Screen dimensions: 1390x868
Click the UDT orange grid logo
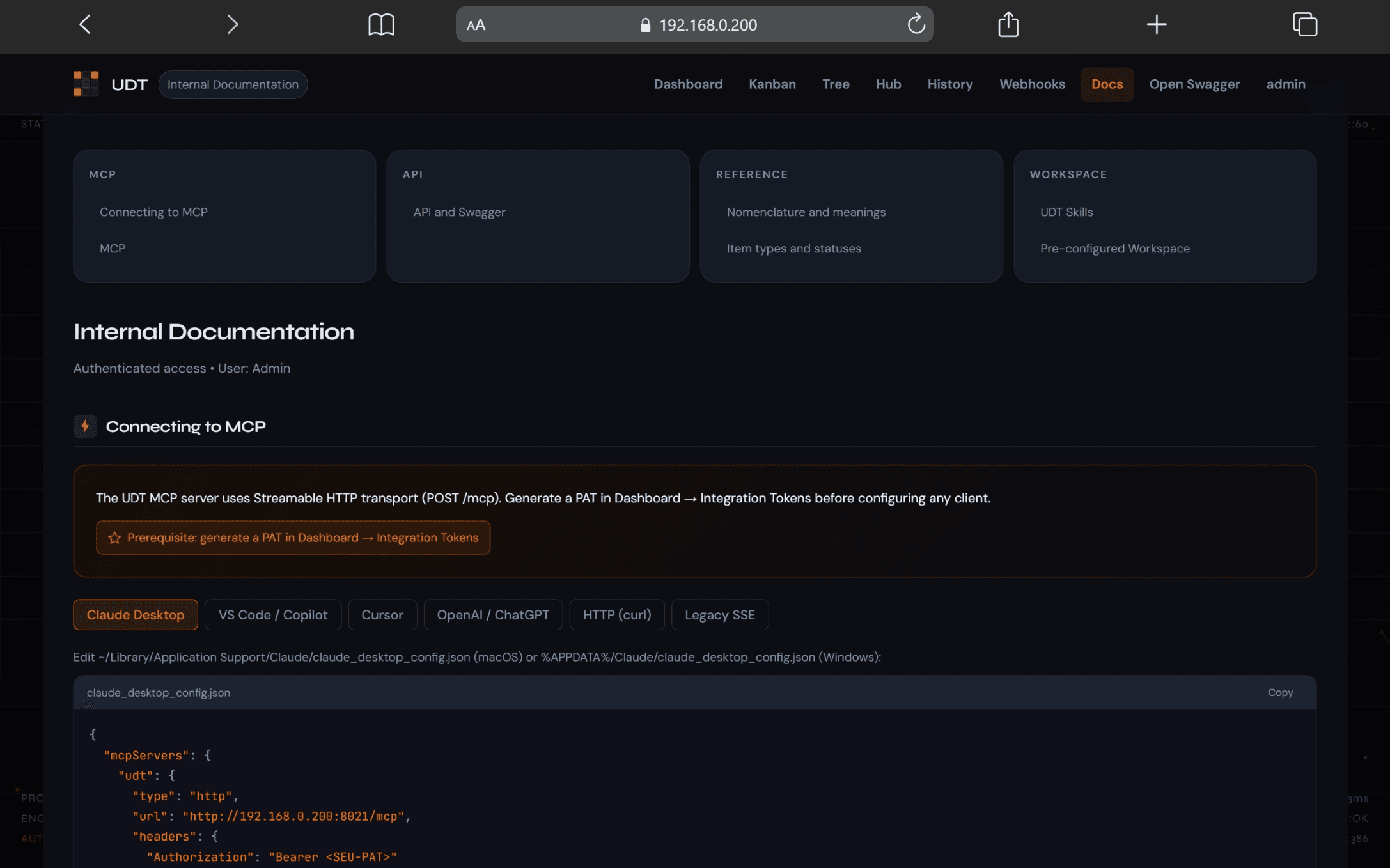86,84
